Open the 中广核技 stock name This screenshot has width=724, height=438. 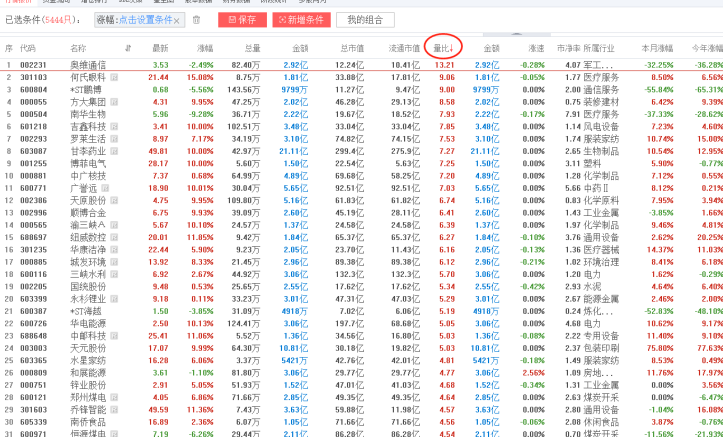(x=88, y=176)
